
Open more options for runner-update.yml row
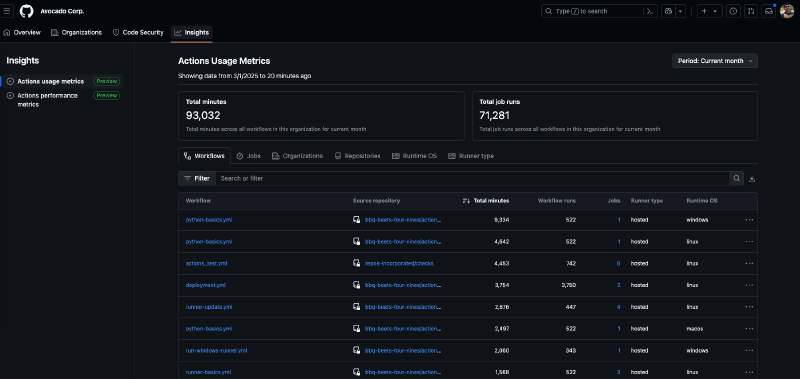click(x=749, y=307)
